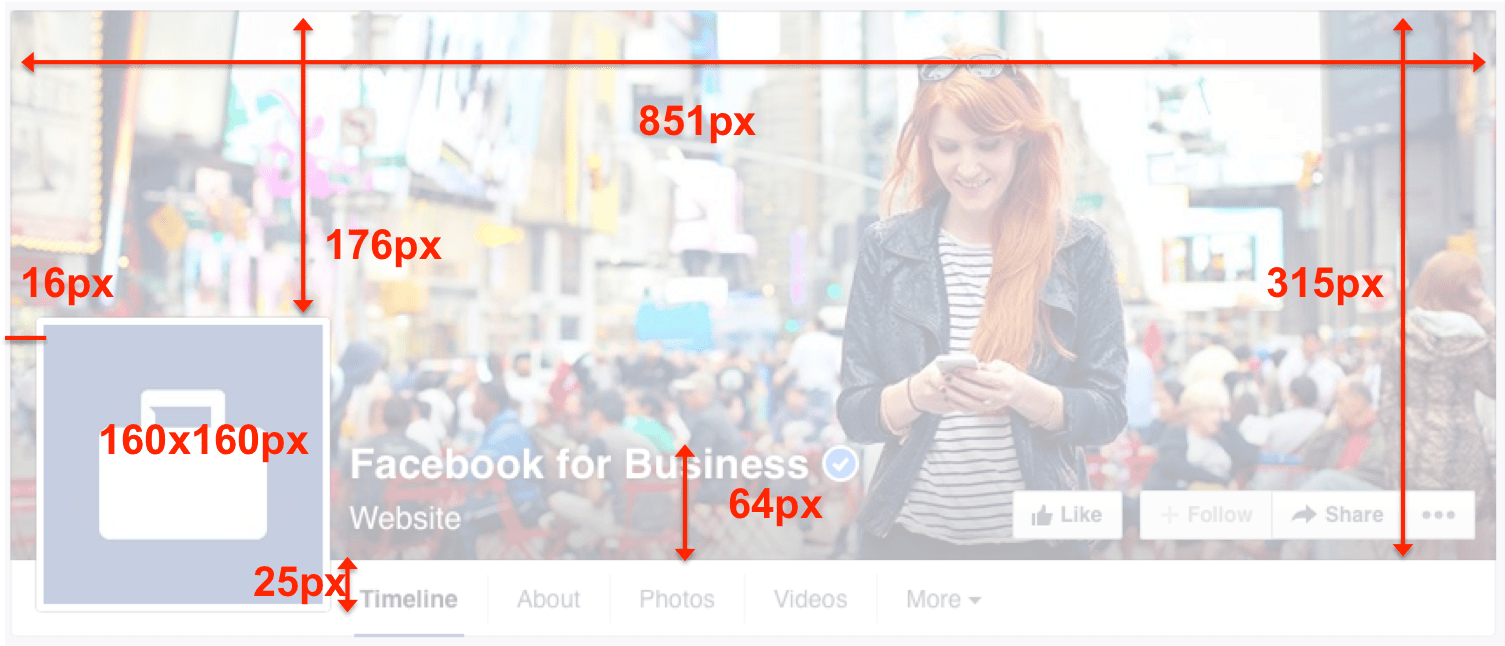Go to the Photos tab

pyautogui.click(x=677, y=599)
